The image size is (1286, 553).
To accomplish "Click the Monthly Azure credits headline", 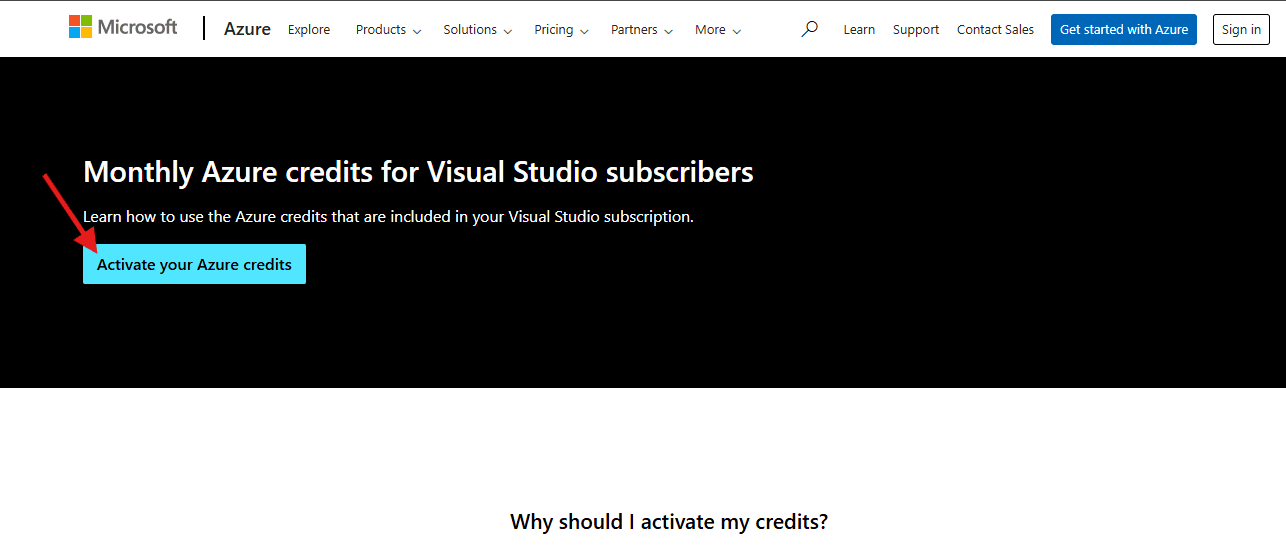I will click(x=418, y=172).
